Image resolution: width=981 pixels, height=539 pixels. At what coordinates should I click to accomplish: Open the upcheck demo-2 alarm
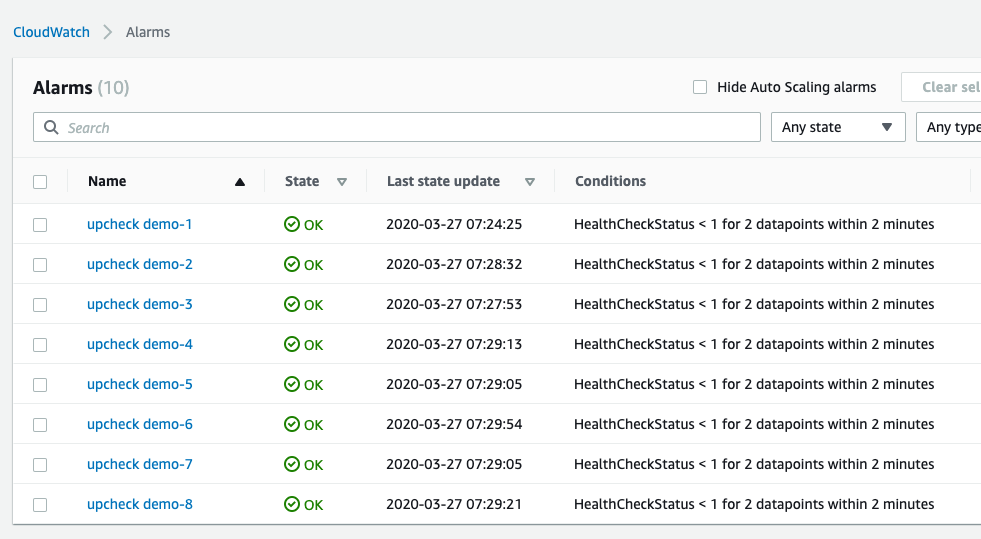pos(139,264)
